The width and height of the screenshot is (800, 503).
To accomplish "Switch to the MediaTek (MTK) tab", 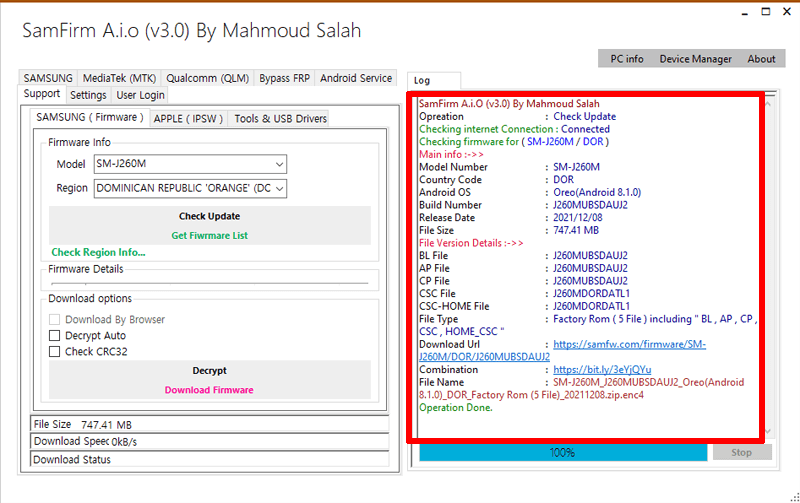I will pyautogui.click(x=118, y=78).
